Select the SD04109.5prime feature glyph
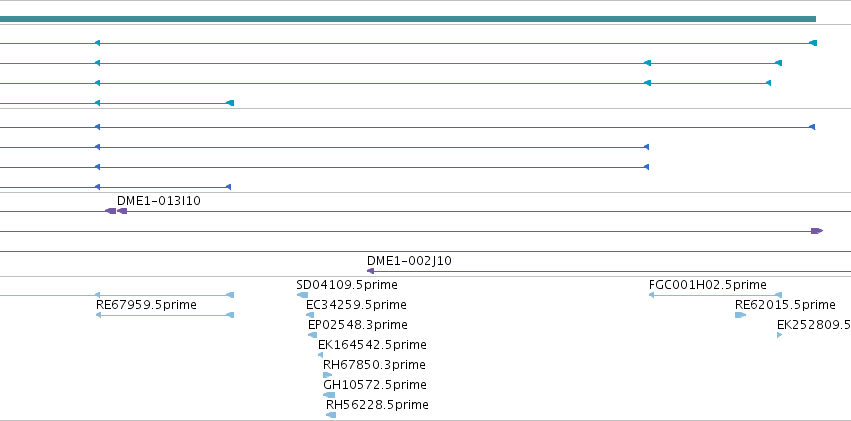The width and height of the screenshot is (851, 421). [x=302, y=295]
